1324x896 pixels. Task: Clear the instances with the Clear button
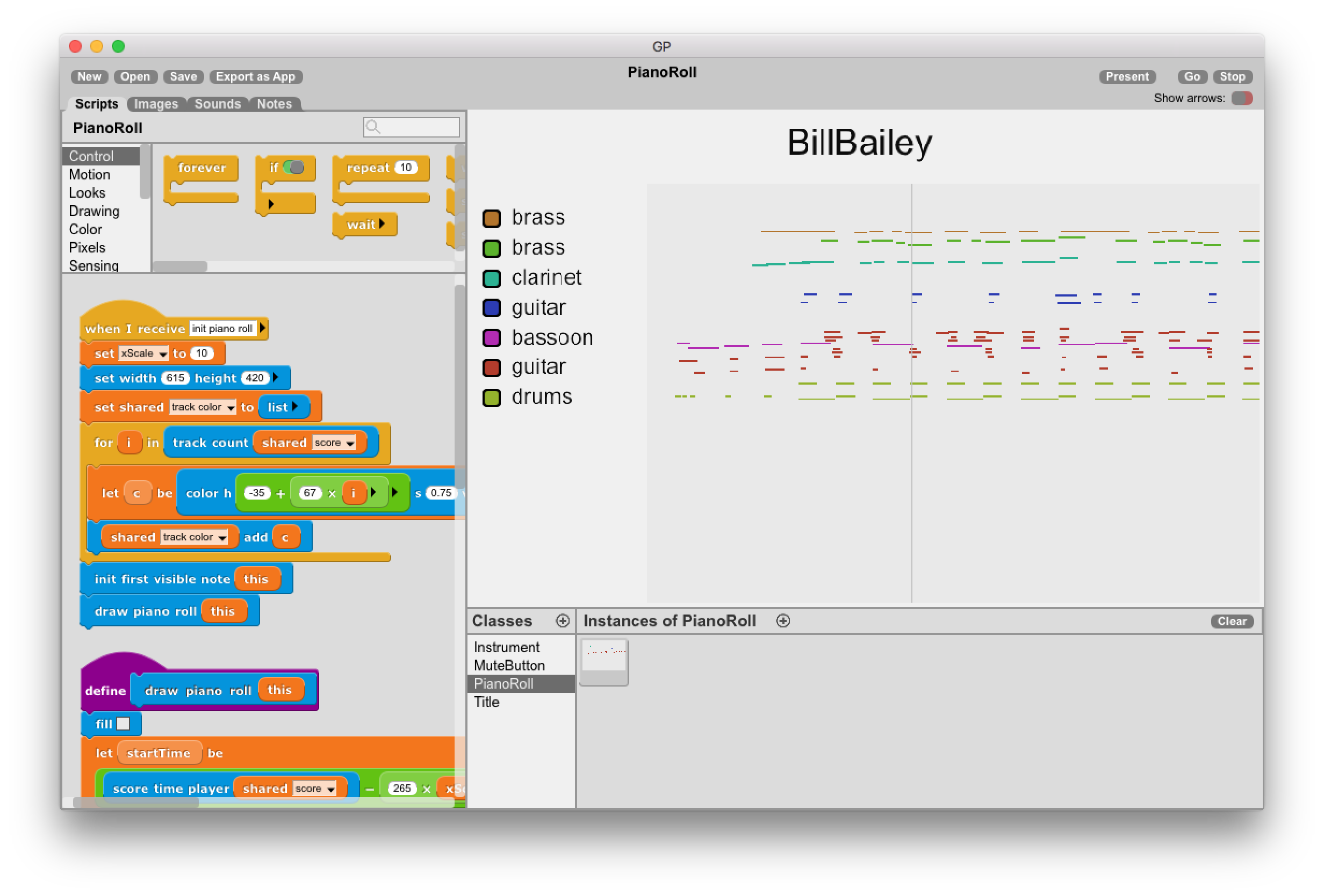[x=1232, y=621]
